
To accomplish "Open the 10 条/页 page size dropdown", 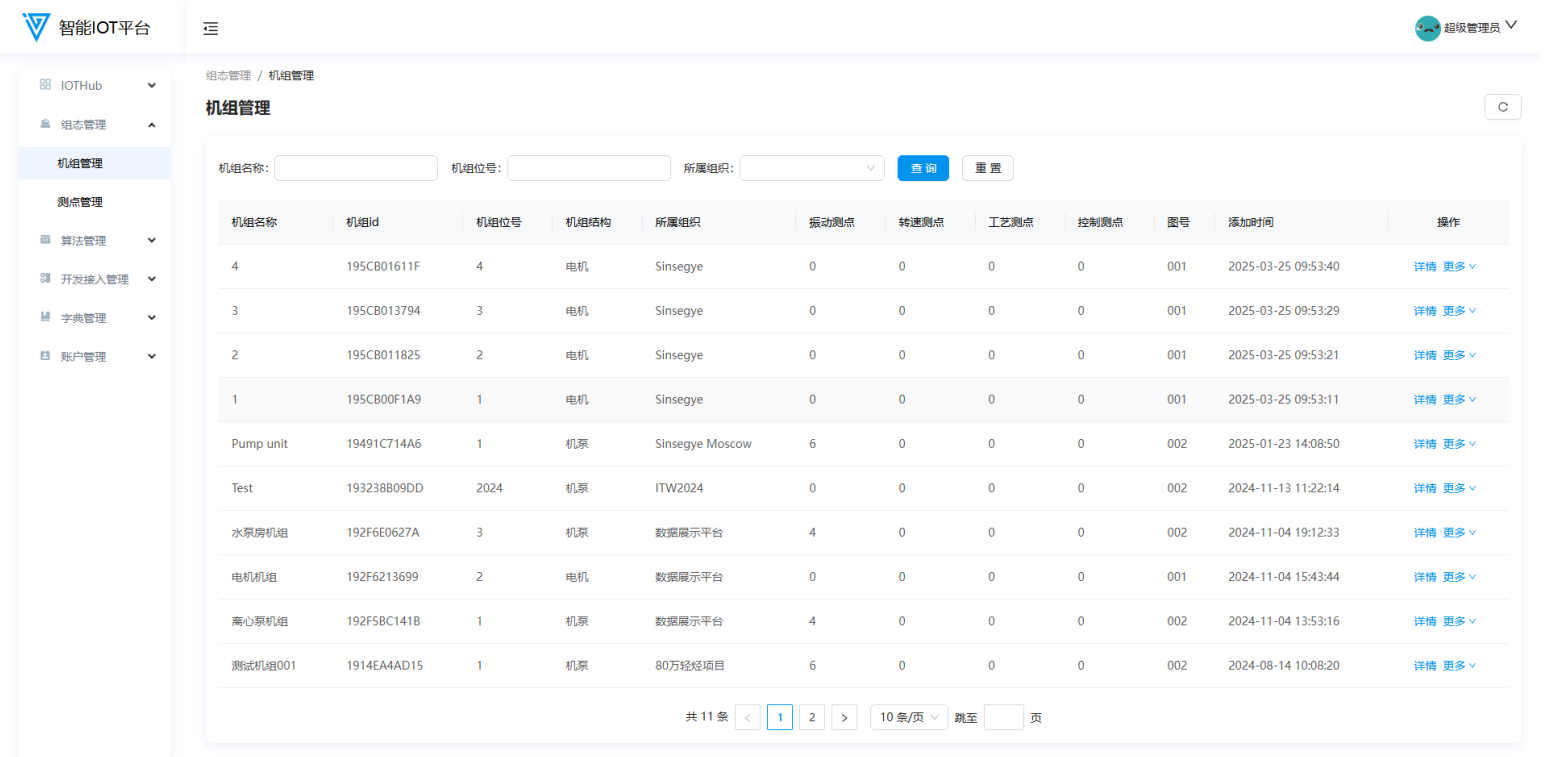I will tap(908, 717).
